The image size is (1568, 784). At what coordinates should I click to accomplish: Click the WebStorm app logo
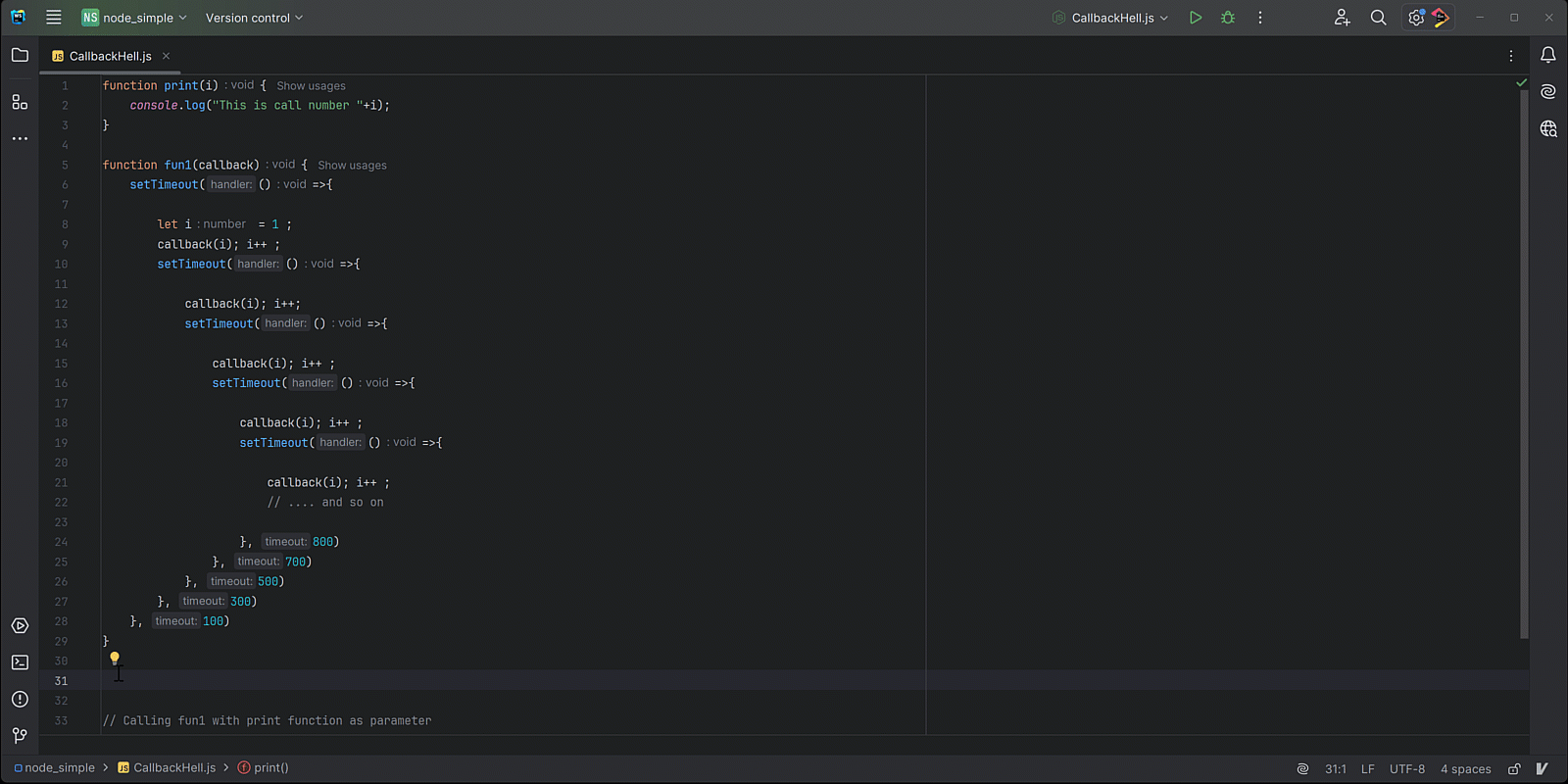pyautogui.click(x=18, y=18)
